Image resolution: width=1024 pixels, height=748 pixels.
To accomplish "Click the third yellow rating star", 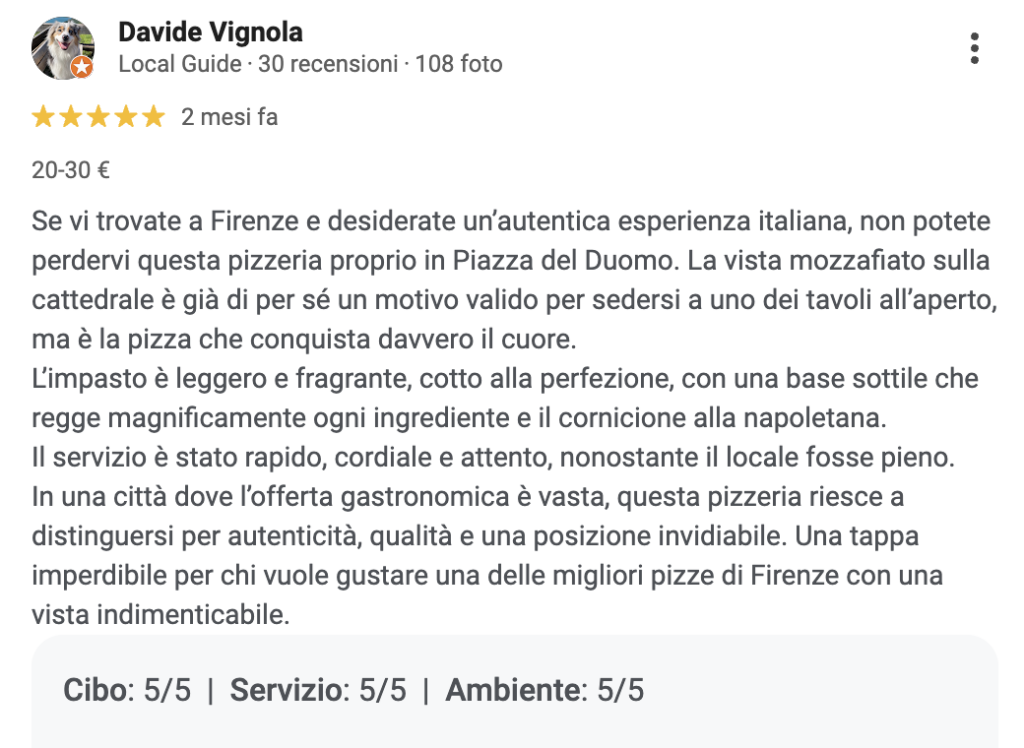I will [x=98, y=118].
